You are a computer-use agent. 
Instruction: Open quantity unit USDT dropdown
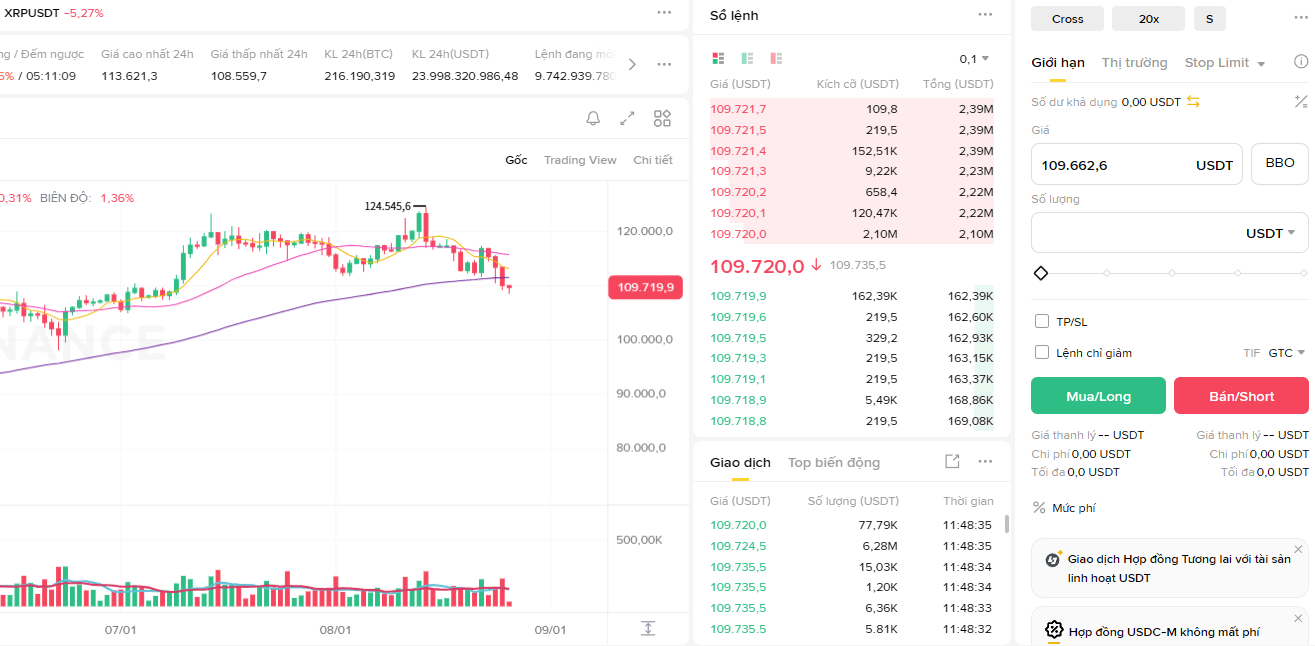tap(1270, 233)
